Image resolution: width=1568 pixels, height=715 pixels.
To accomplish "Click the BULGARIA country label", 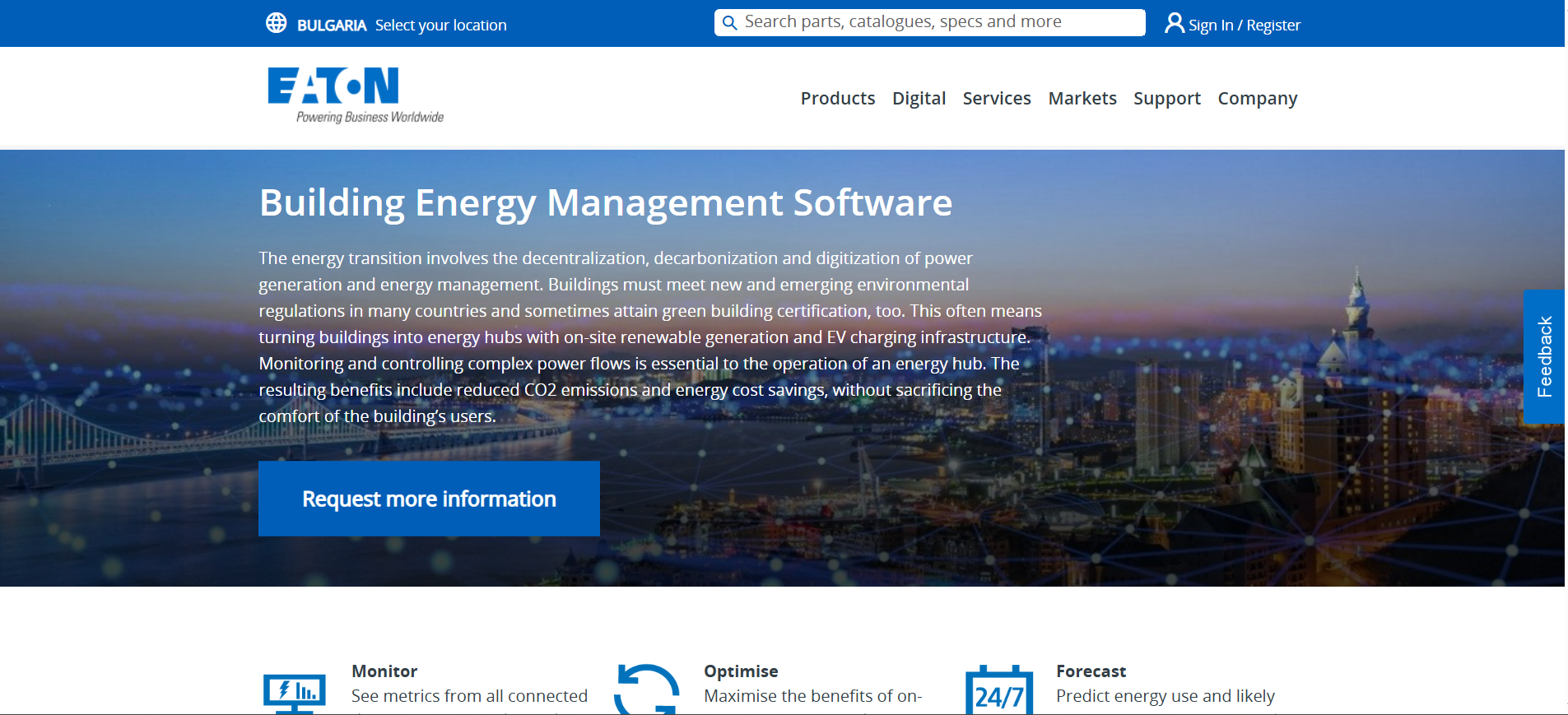I will pyautogui.click(x=332, y=26).
